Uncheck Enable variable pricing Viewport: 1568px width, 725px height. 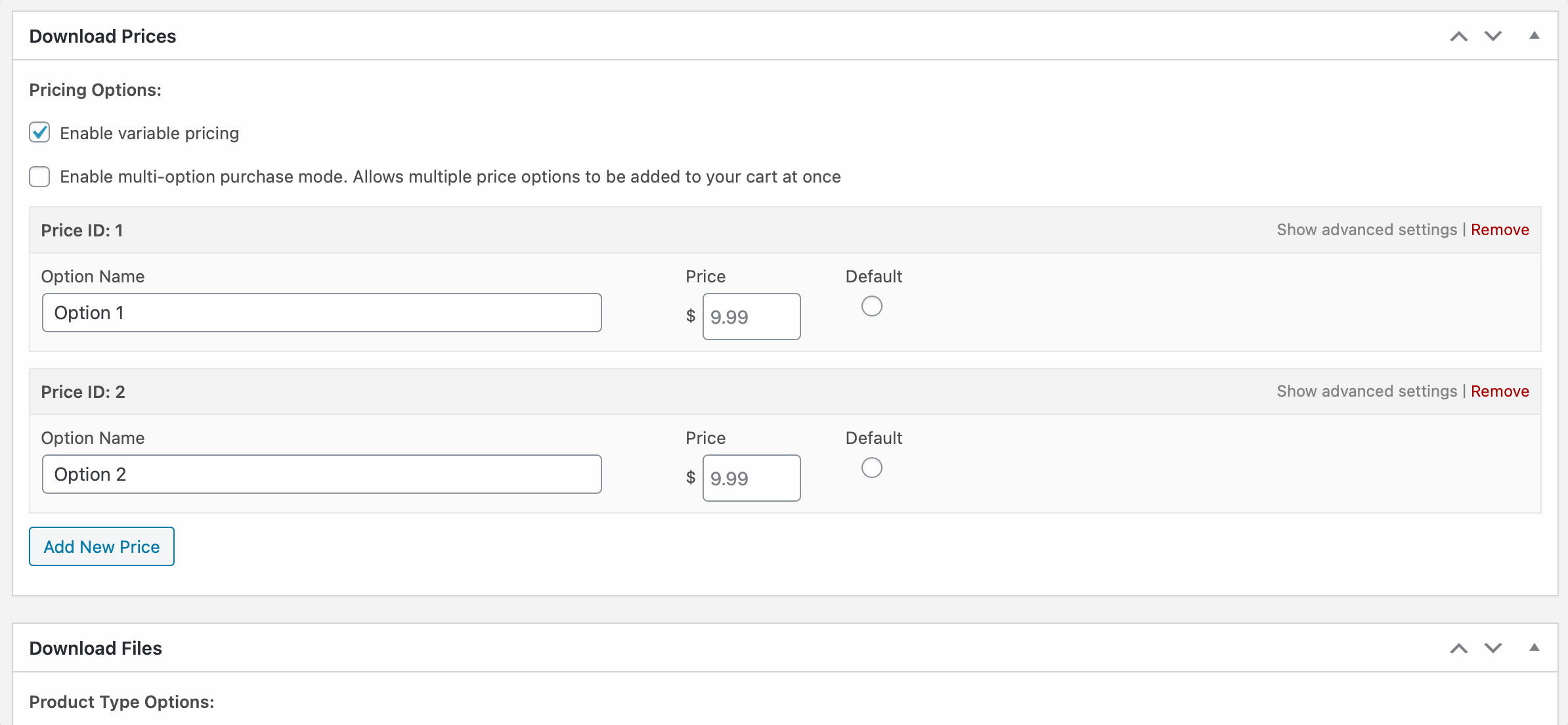(x=39, y=133)
